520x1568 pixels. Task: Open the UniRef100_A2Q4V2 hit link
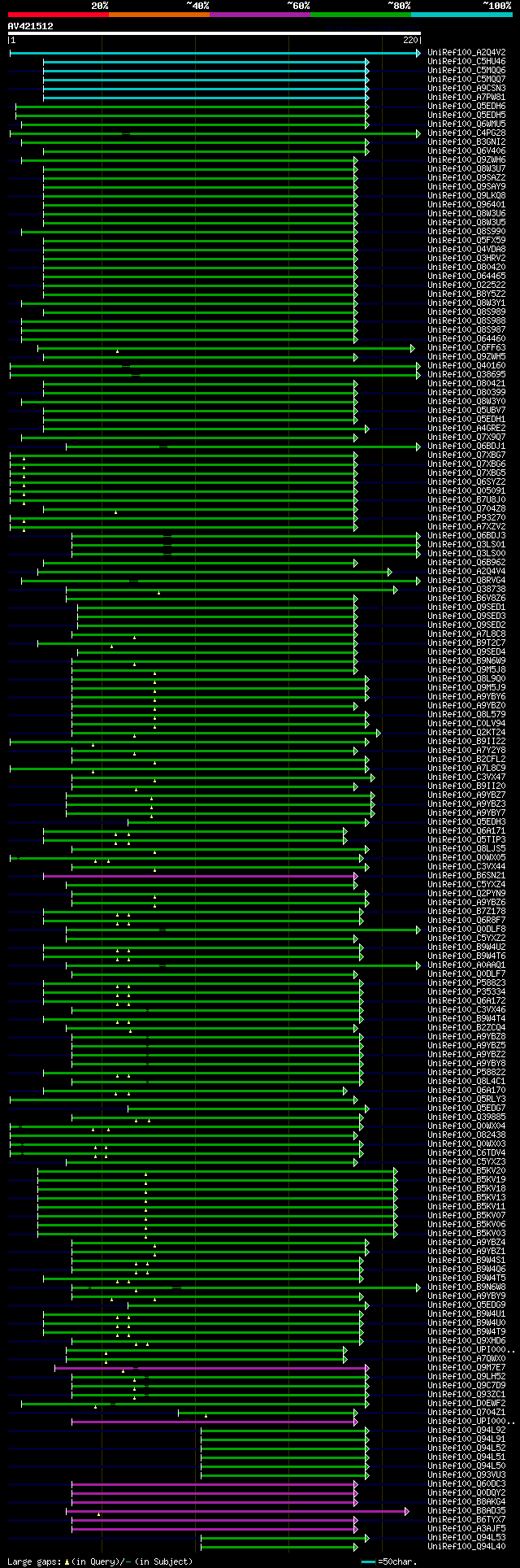466,53
